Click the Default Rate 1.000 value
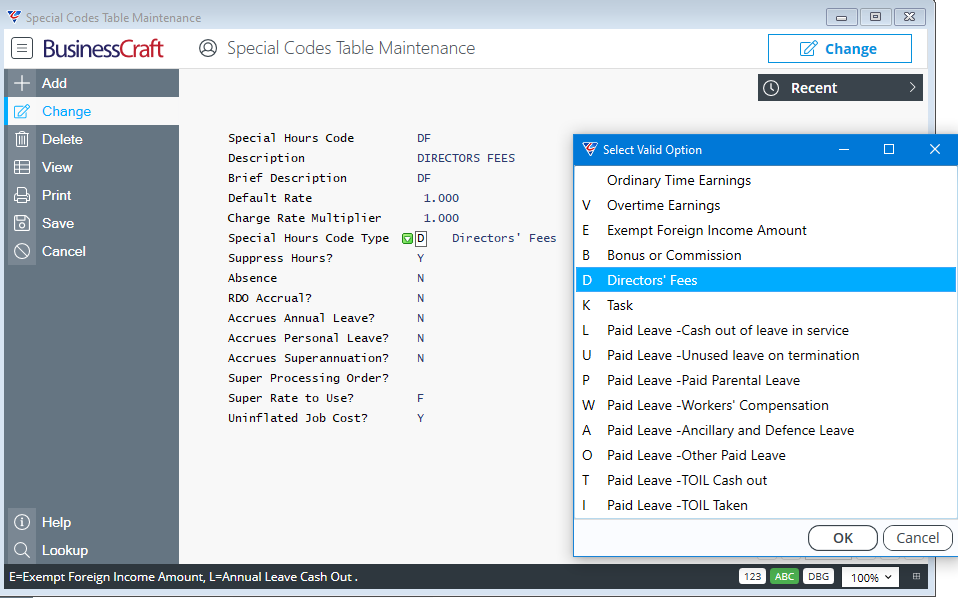958x598 pixels. point(441,198)
